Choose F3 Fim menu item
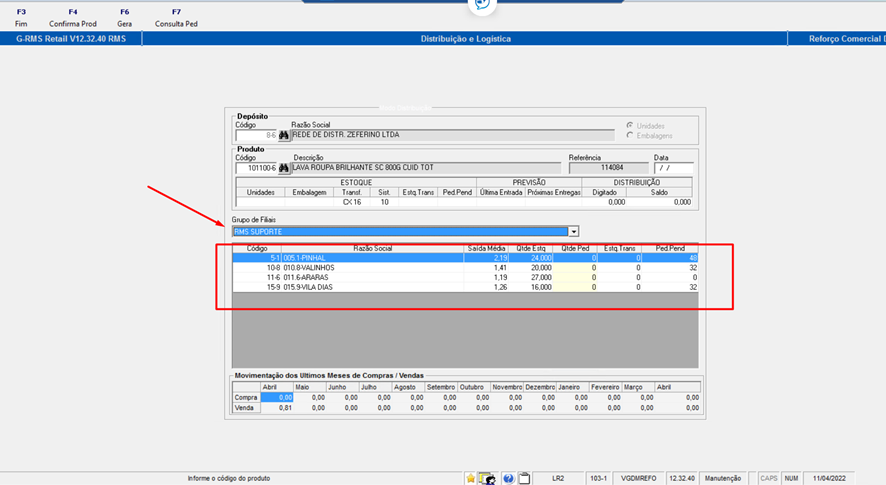Screen dimensions: 886x485 click(21, 18)
